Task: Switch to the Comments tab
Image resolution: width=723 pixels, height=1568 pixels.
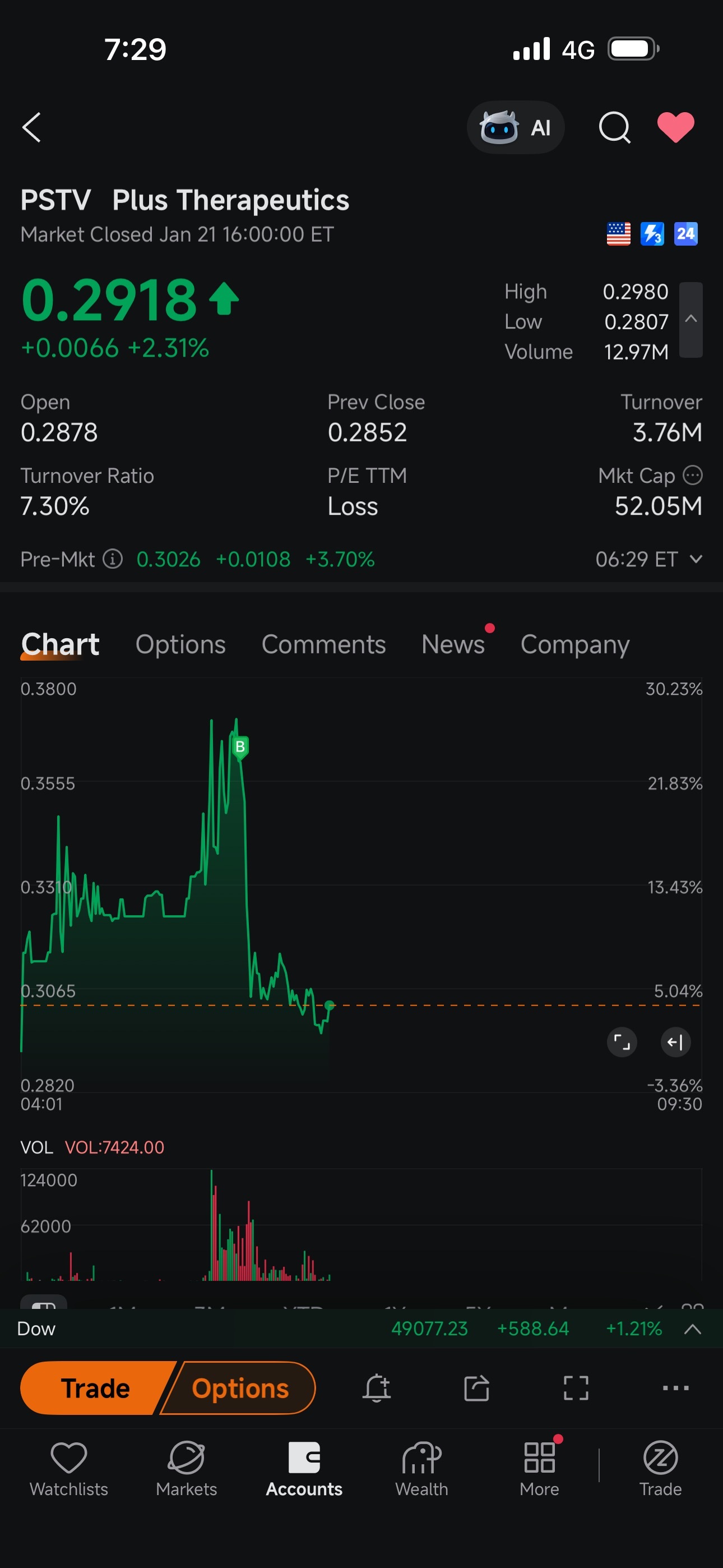Action: click(324, 644)
